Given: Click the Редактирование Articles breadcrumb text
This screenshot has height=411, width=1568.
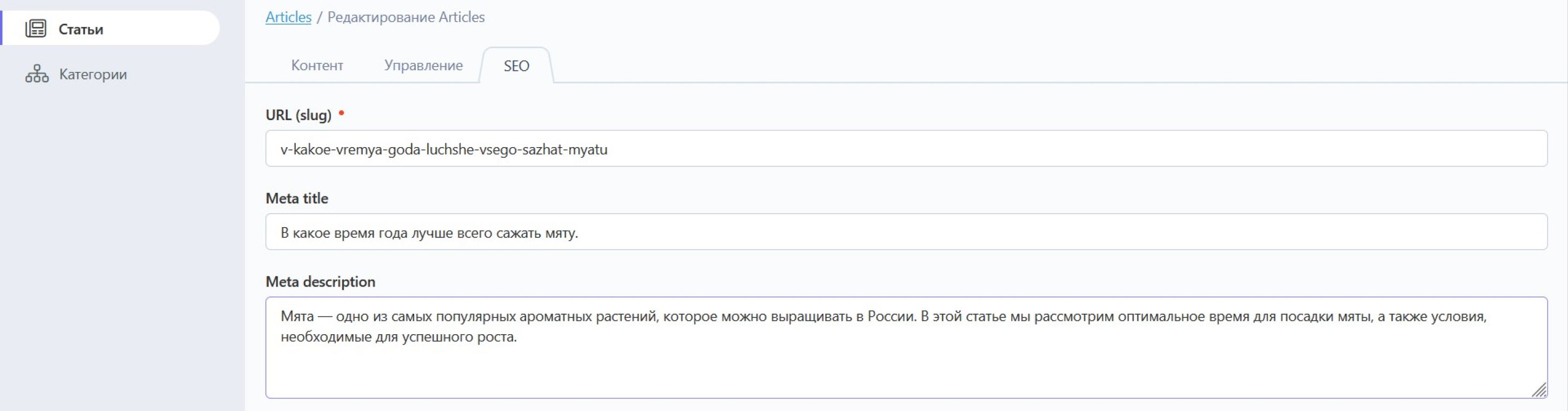Looking at the screenshot, I should [406, 17].
